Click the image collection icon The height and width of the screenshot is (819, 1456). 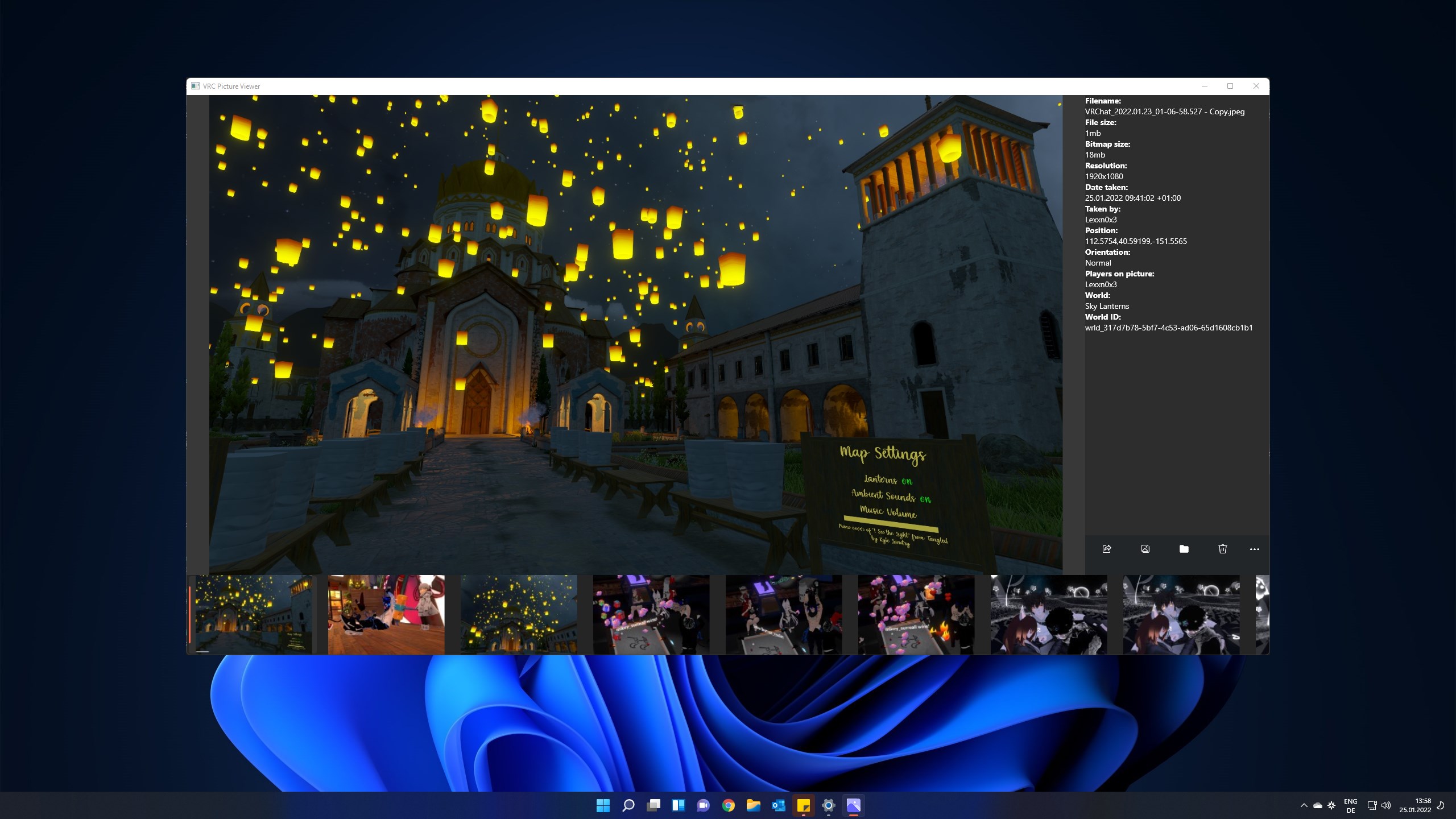(1145, 549)
